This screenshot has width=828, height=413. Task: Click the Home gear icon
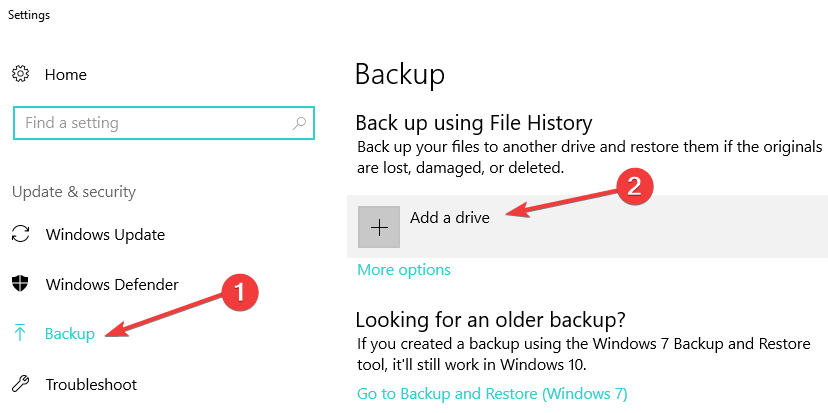(x=20, y=74)
